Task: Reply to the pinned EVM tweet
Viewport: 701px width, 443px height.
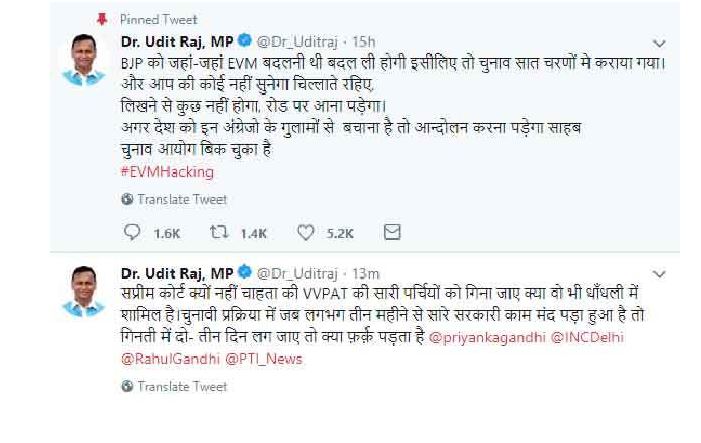Action: point(133,232)
